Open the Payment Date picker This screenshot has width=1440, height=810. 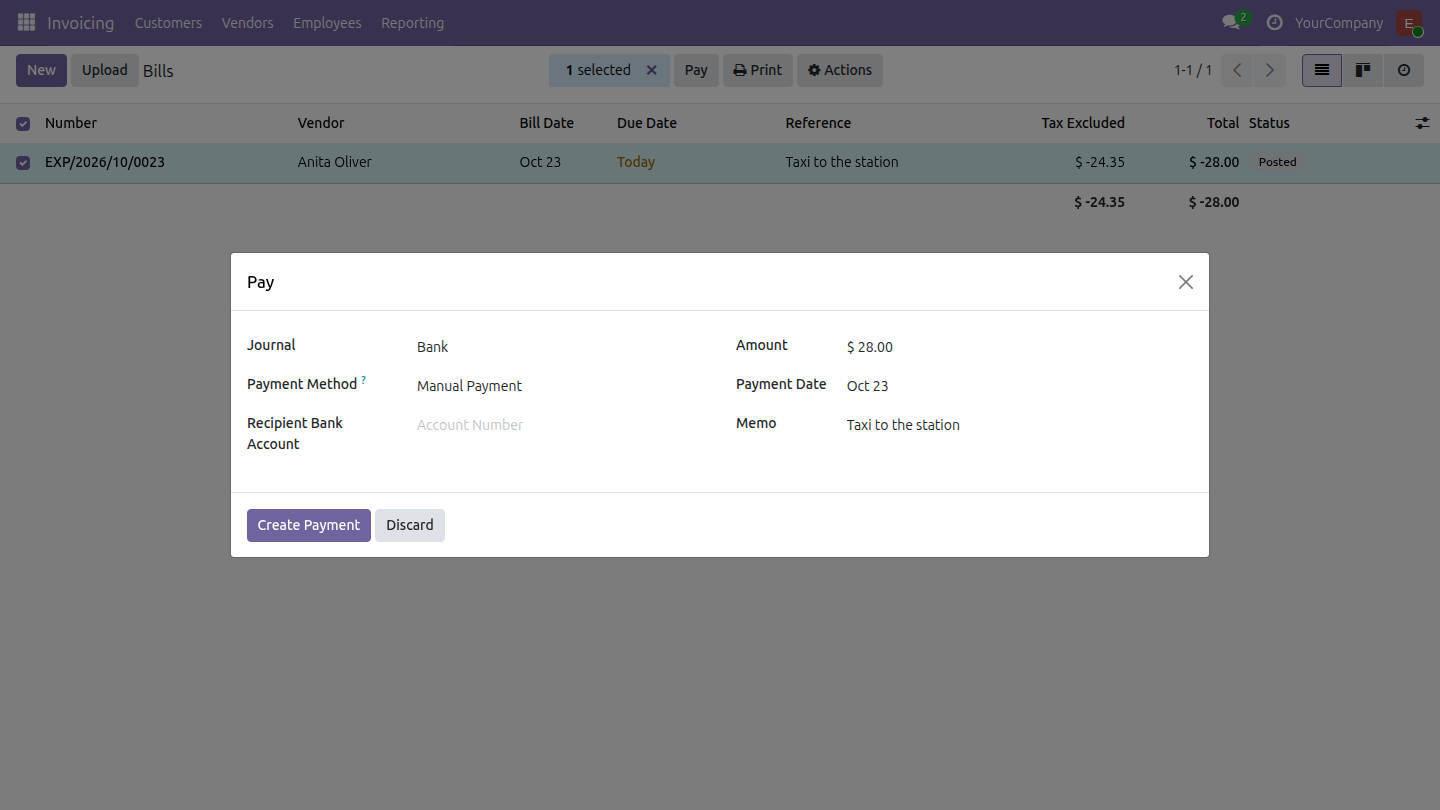(x=1019, y=386)
